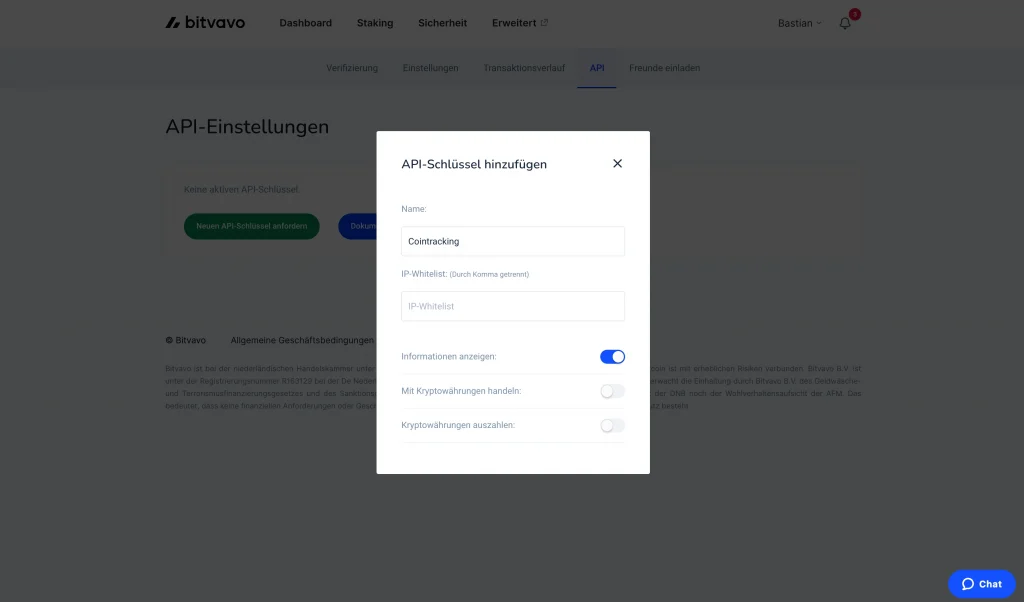Open the Sicherheit menu item
The height and width of the screenshot is (602, 1024).
coord(442,23)
